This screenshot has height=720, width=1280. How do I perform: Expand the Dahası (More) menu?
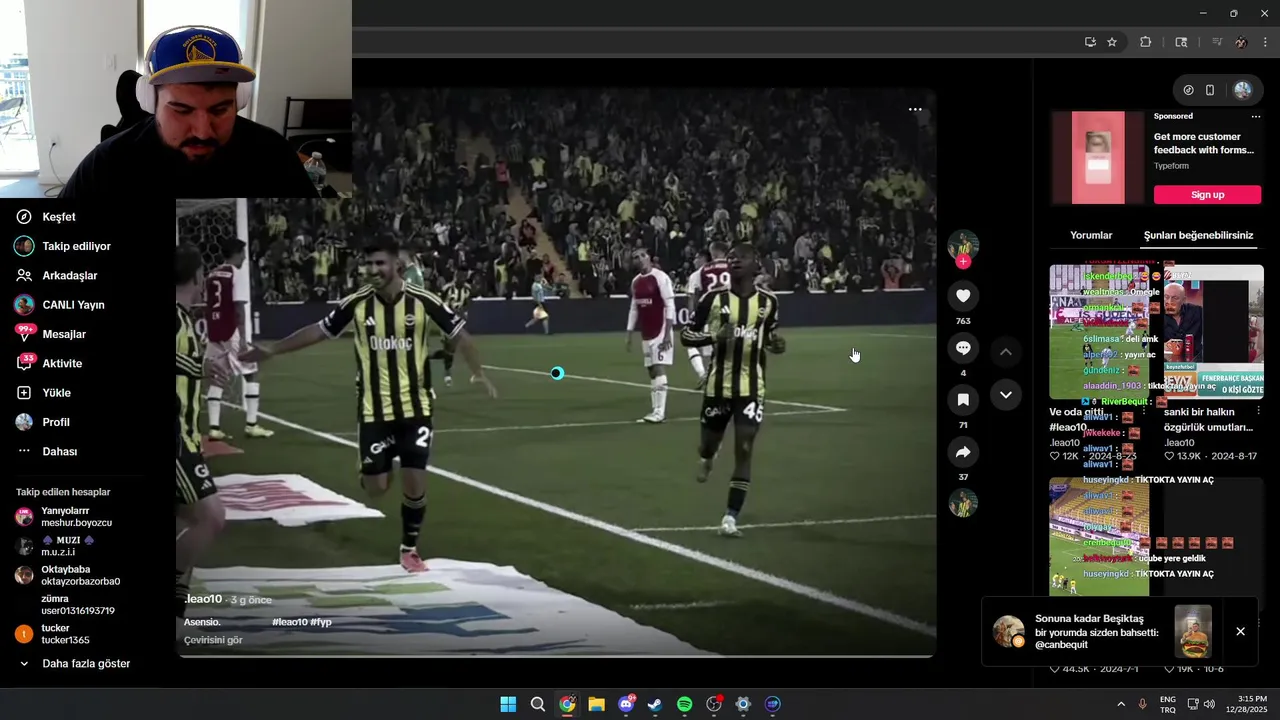click(x=59, y=452)
